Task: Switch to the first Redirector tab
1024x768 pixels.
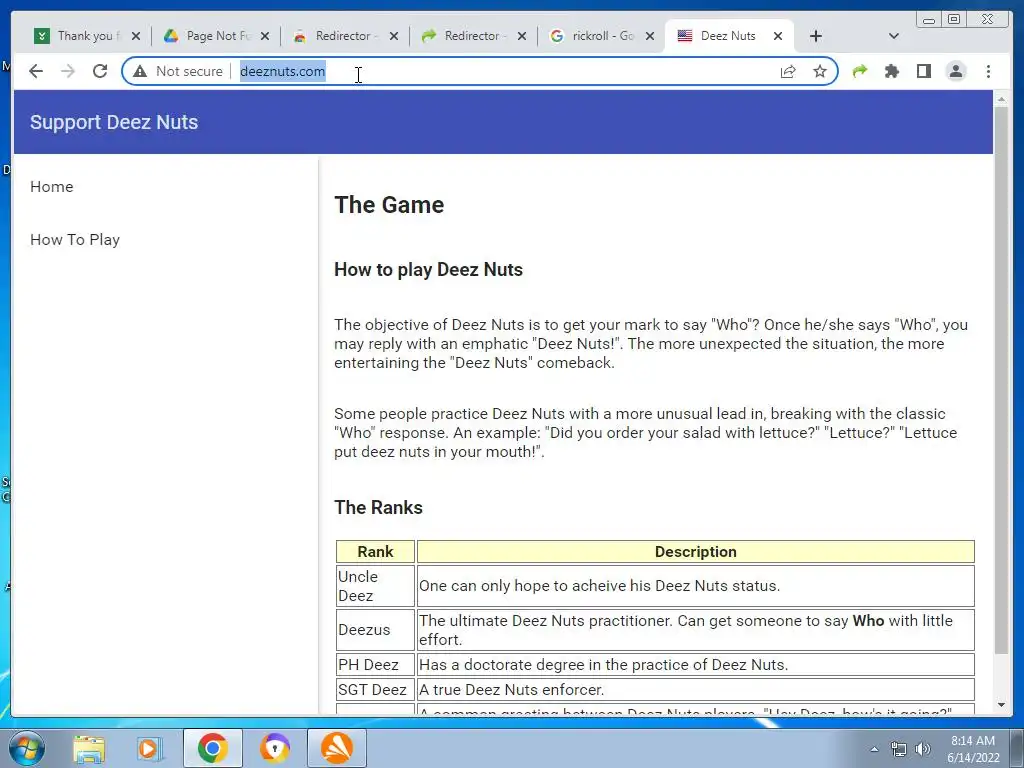Action: [x=343, y=36]
